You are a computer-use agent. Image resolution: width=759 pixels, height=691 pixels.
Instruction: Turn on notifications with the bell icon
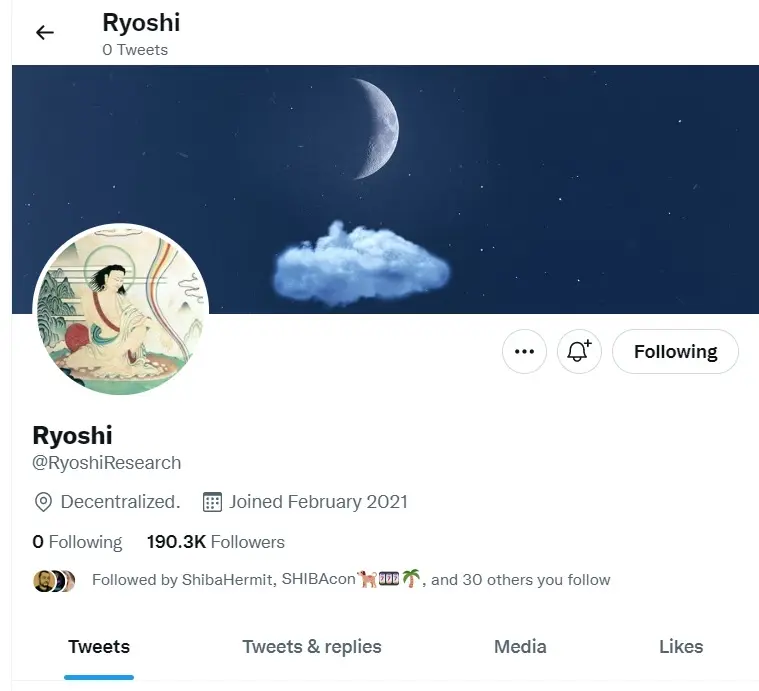pyautogui.click(x=579, y=351)
